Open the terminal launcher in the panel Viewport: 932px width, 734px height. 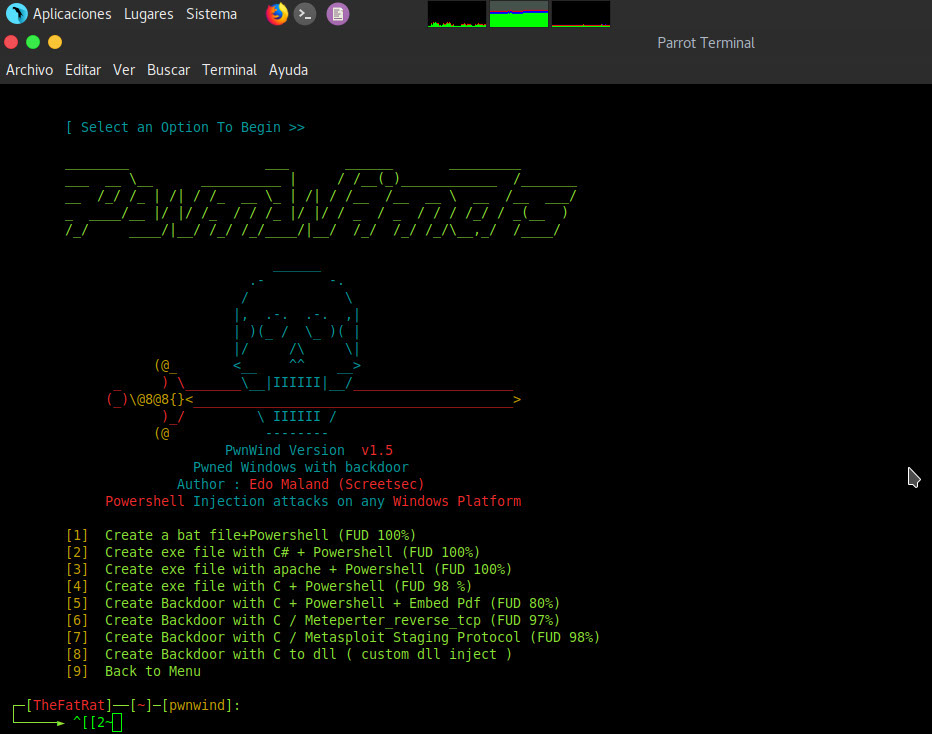pos(307,14)
